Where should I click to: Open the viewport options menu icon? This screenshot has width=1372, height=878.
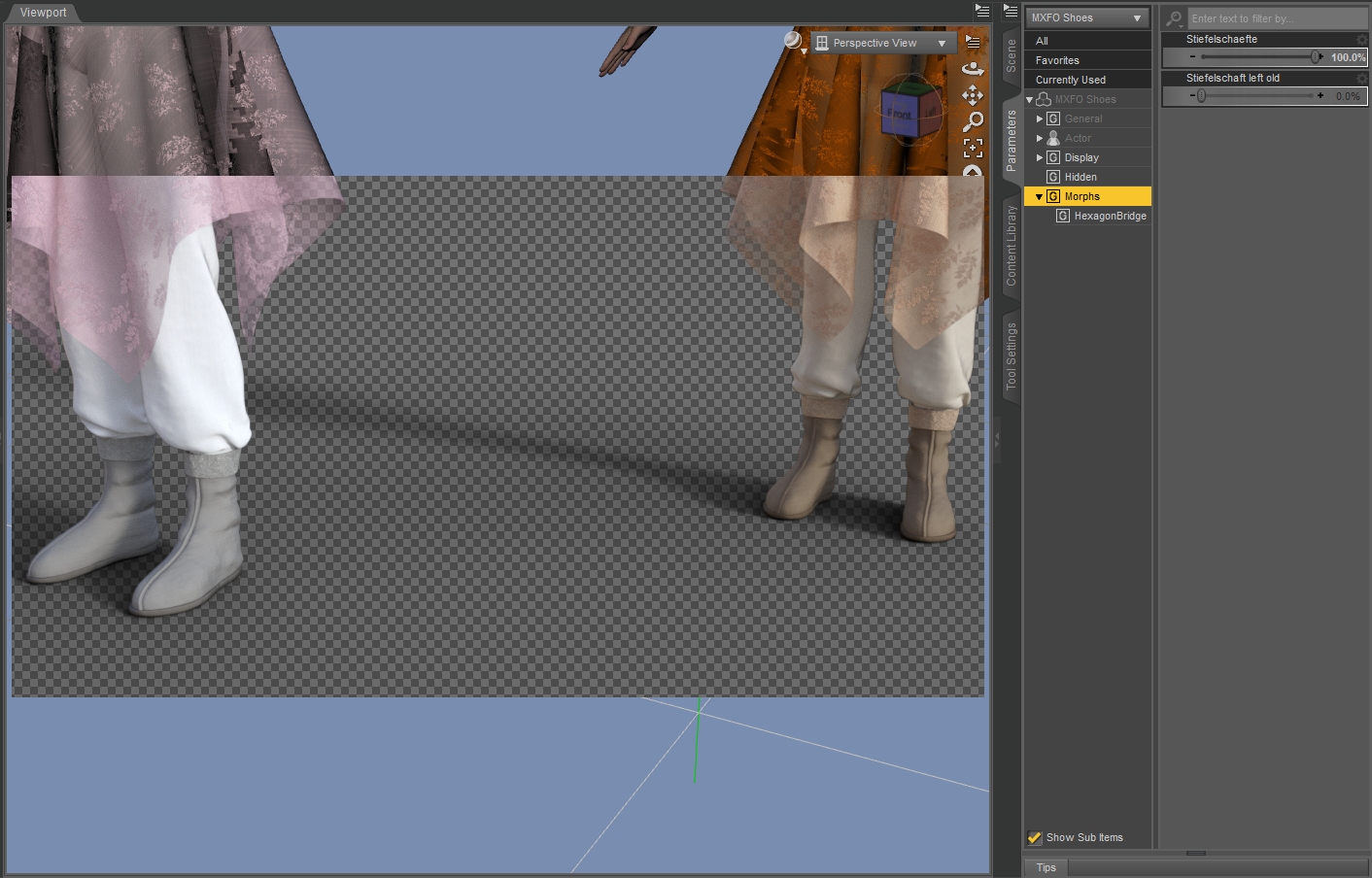coord(973,42)
